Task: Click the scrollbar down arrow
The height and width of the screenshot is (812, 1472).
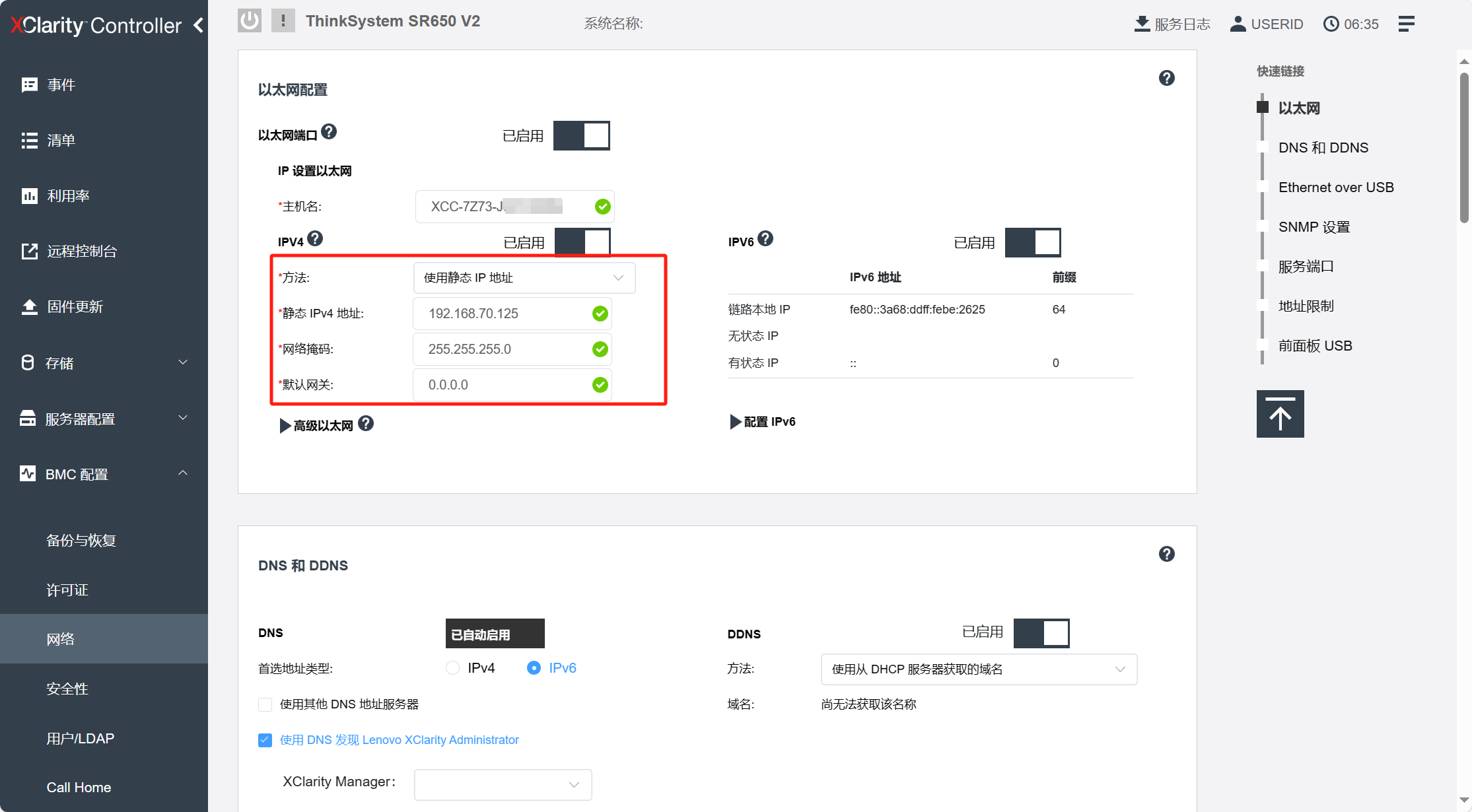Action: pos(1464,800)
